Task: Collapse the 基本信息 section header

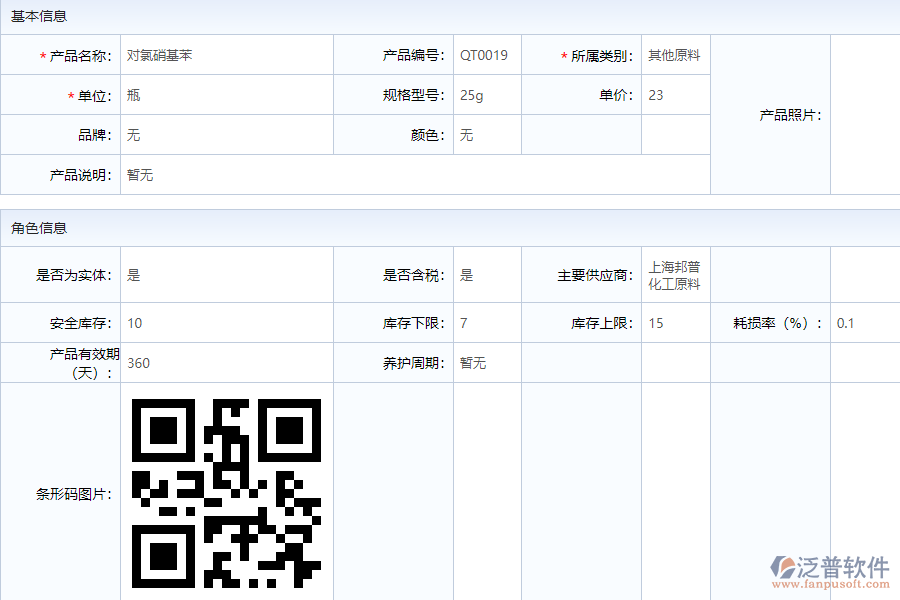Action: (40, 15)
